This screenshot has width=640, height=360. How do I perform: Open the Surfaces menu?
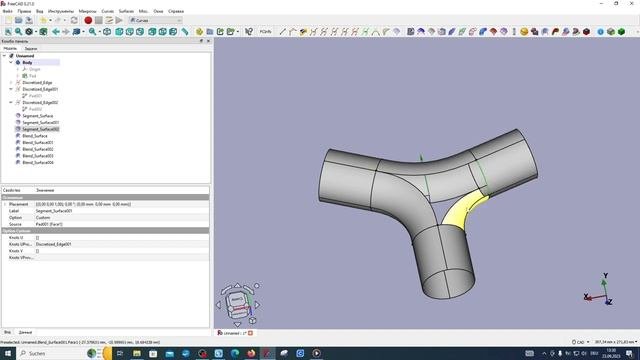[x=126, y=11]
